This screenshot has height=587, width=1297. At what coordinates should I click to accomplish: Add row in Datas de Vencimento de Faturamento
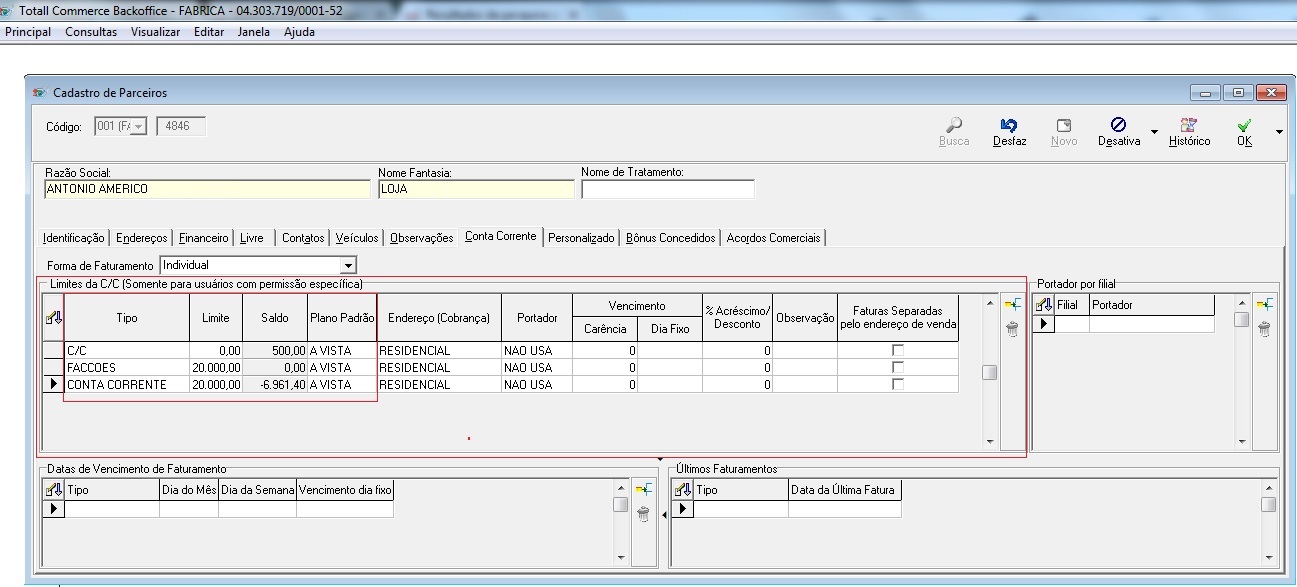643,489
